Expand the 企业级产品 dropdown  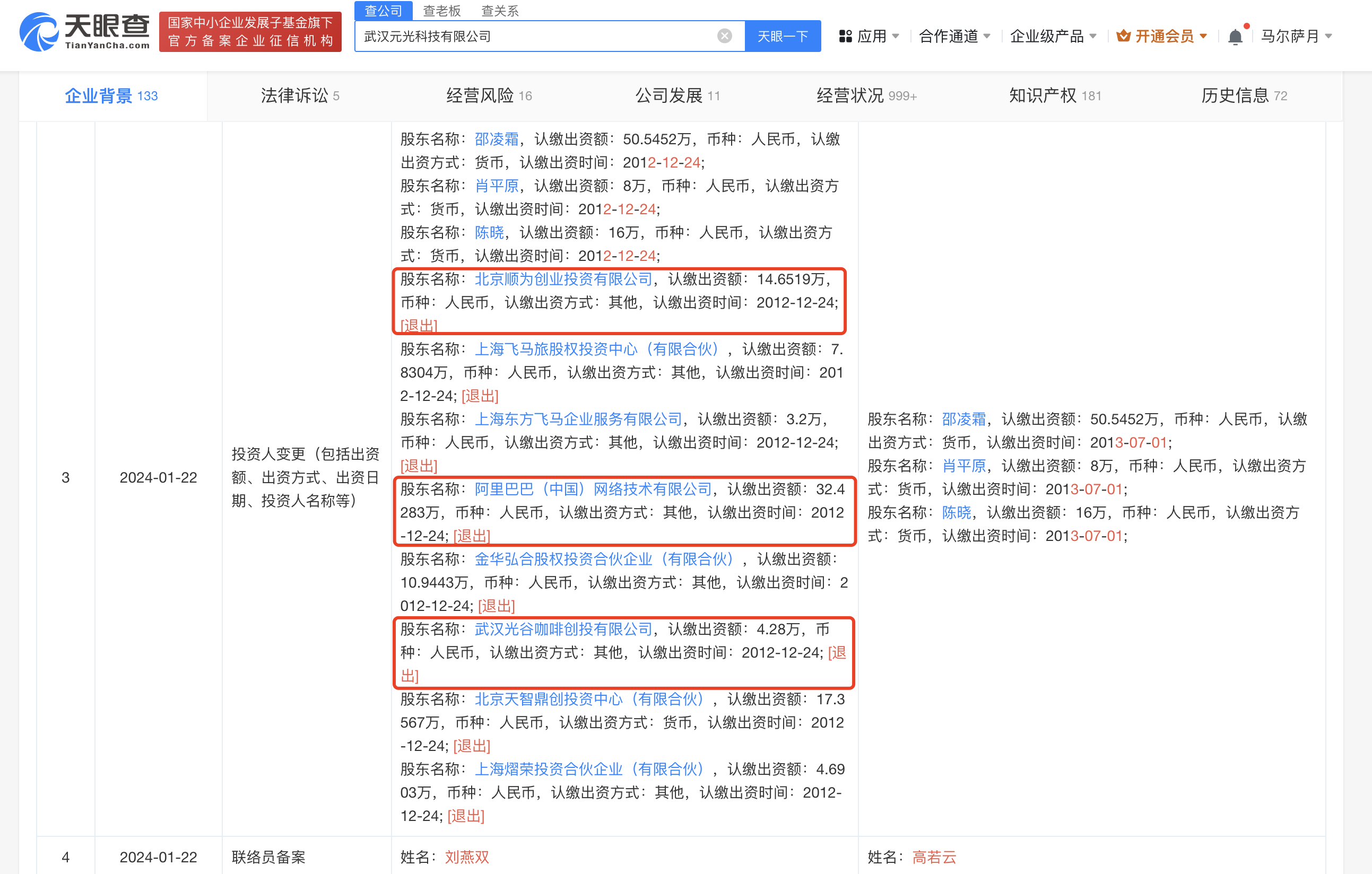pos(1053,37)
